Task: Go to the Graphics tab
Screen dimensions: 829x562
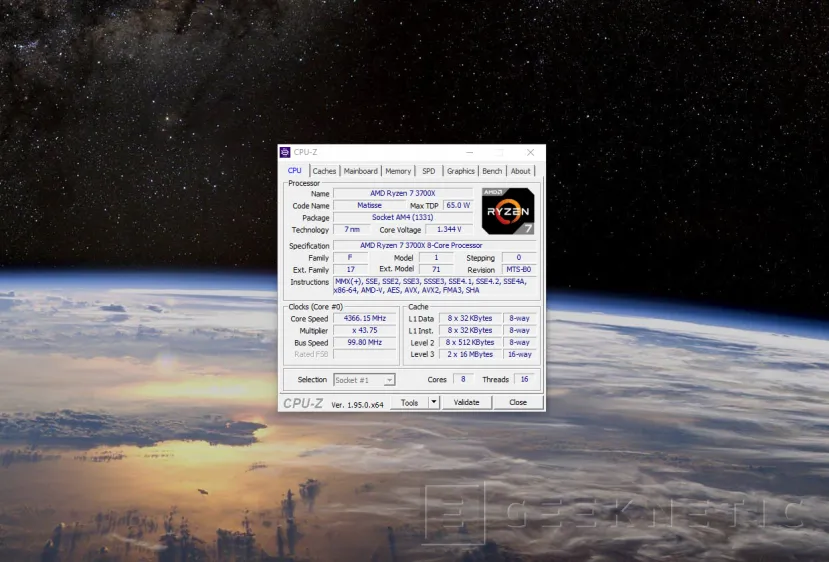Action: point(460,171)
